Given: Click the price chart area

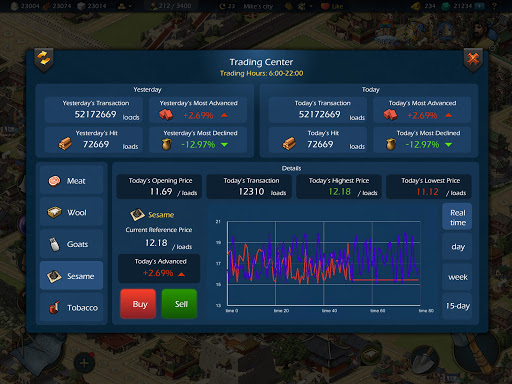Looking at the screenshot, I should (323, 263).
